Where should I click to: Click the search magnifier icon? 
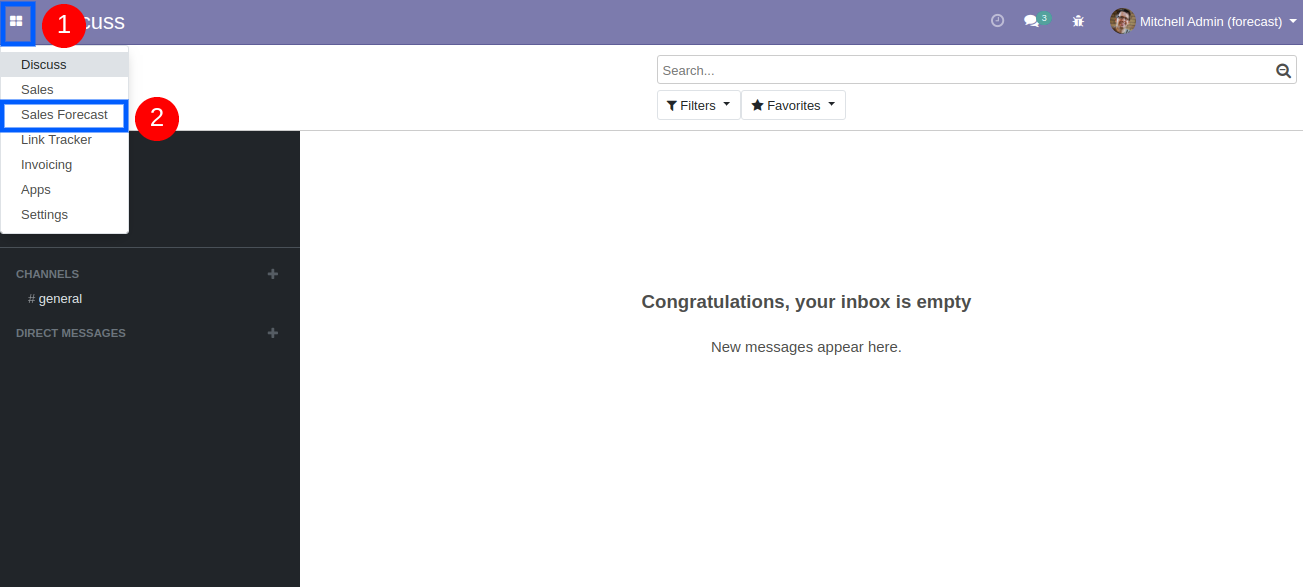1283,71
